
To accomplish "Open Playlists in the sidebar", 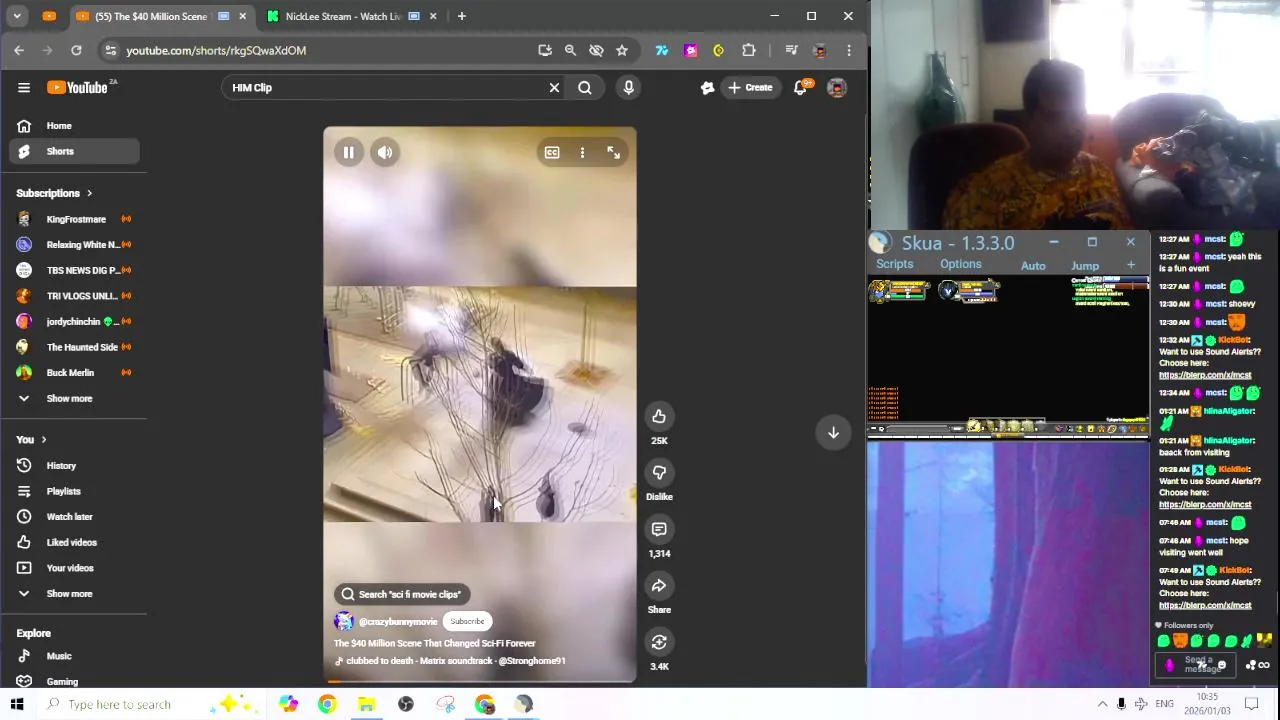I will pos(74,491).
